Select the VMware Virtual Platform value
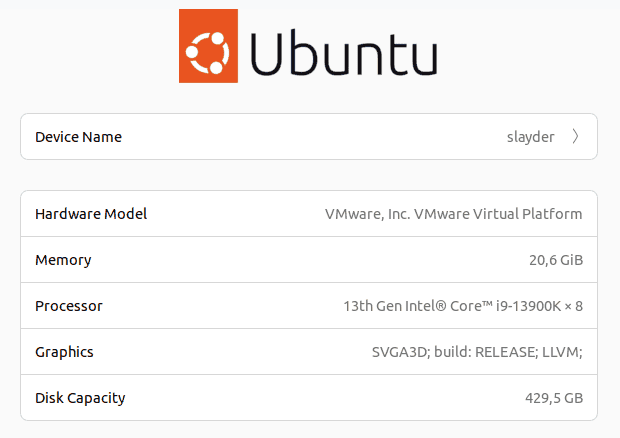This screenshot has height=438, width=620. pyautogui.click(x=454, y=214)
